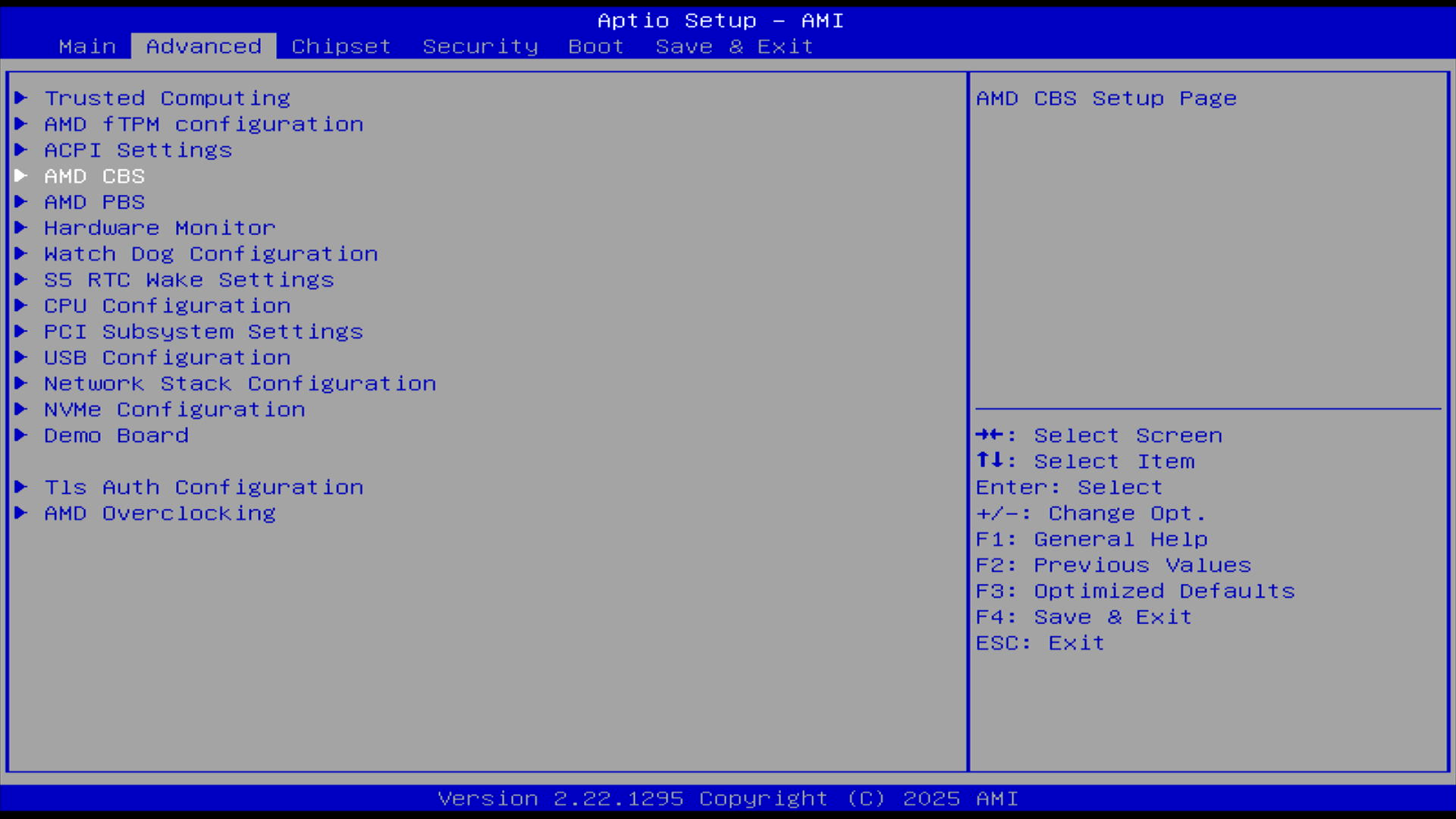Click arrow beside AMD fTPM configuration
The image size is (1456, 819).
(x=21, y=124)
